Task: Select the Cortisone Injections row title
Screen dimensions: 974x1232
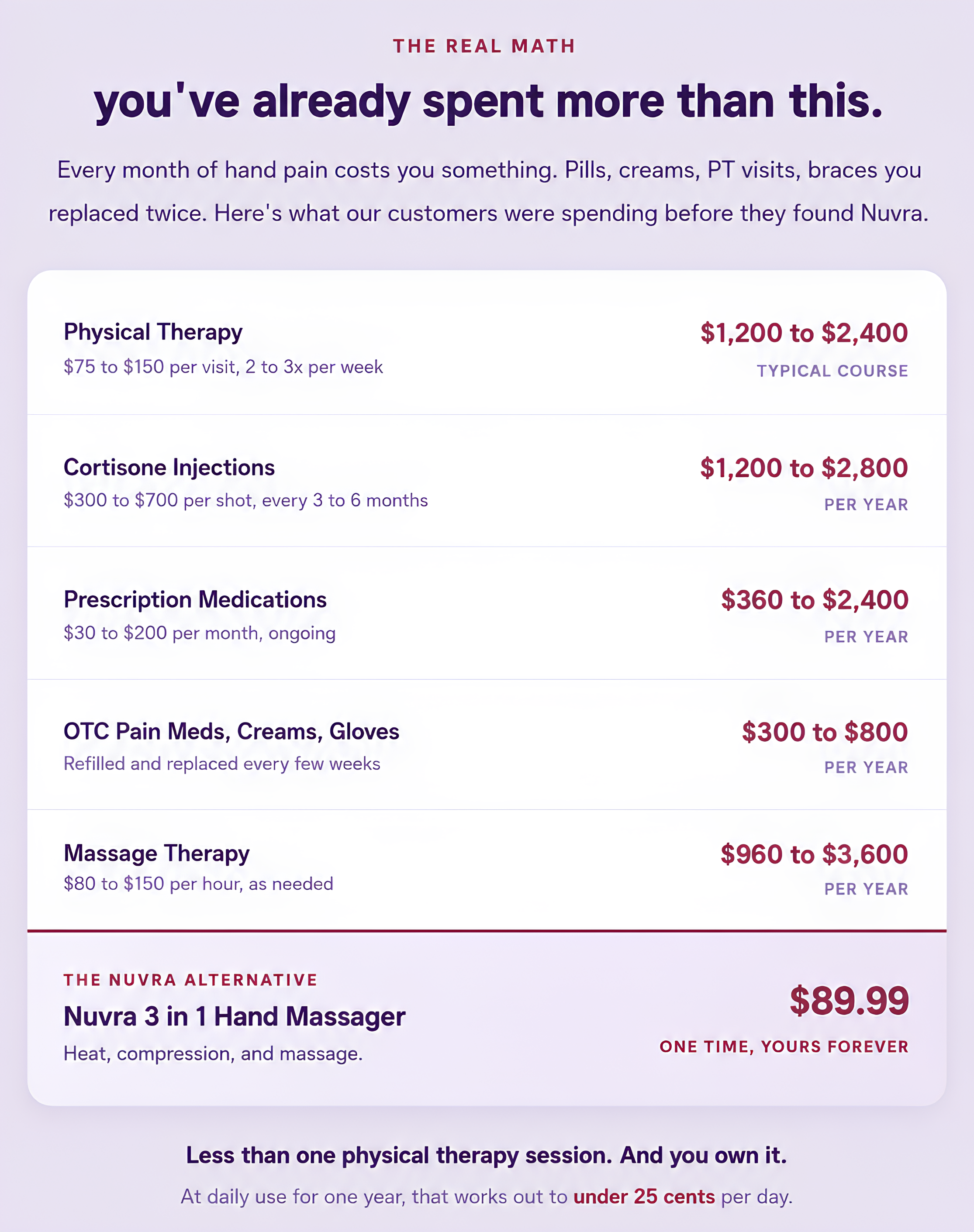Action: click(169, 467)
